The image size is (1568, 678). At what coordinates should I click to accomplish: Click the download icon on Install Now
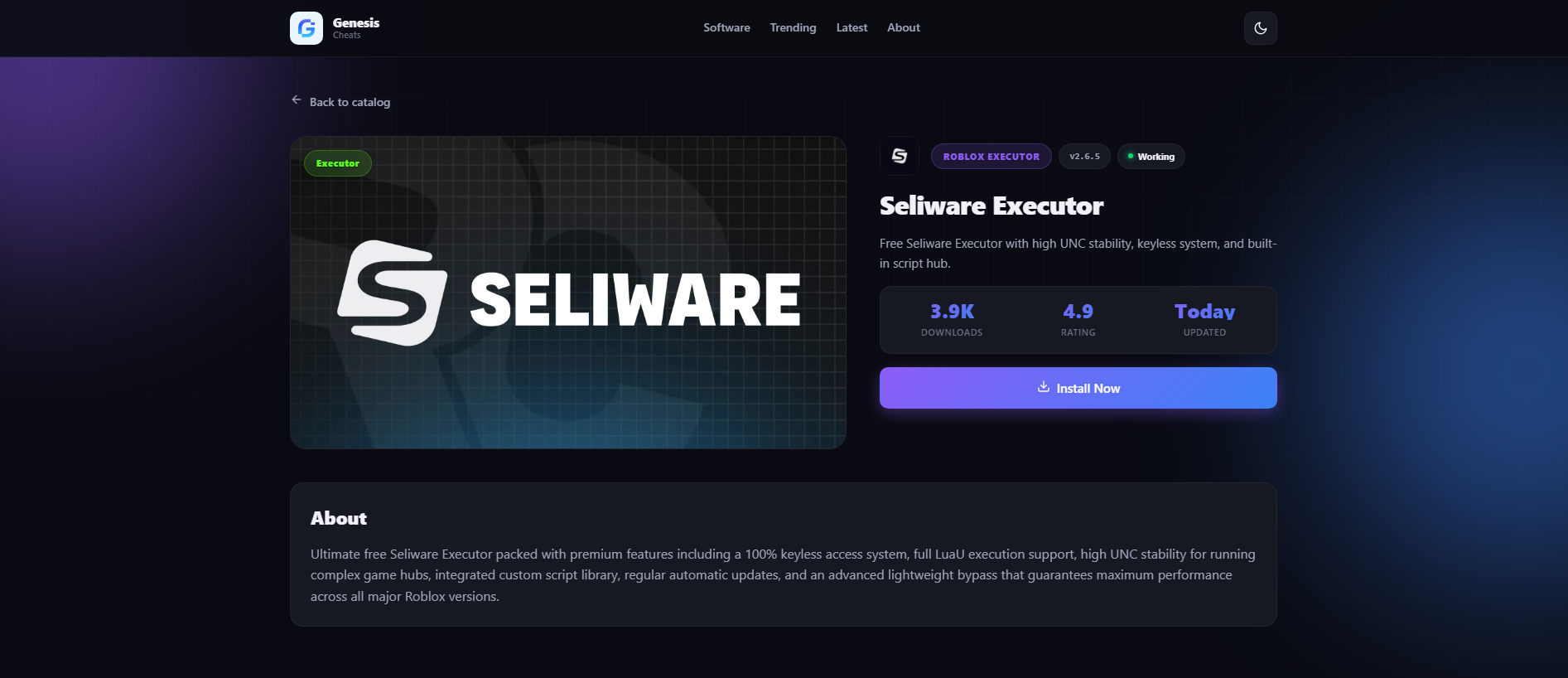click(1044, 387)
